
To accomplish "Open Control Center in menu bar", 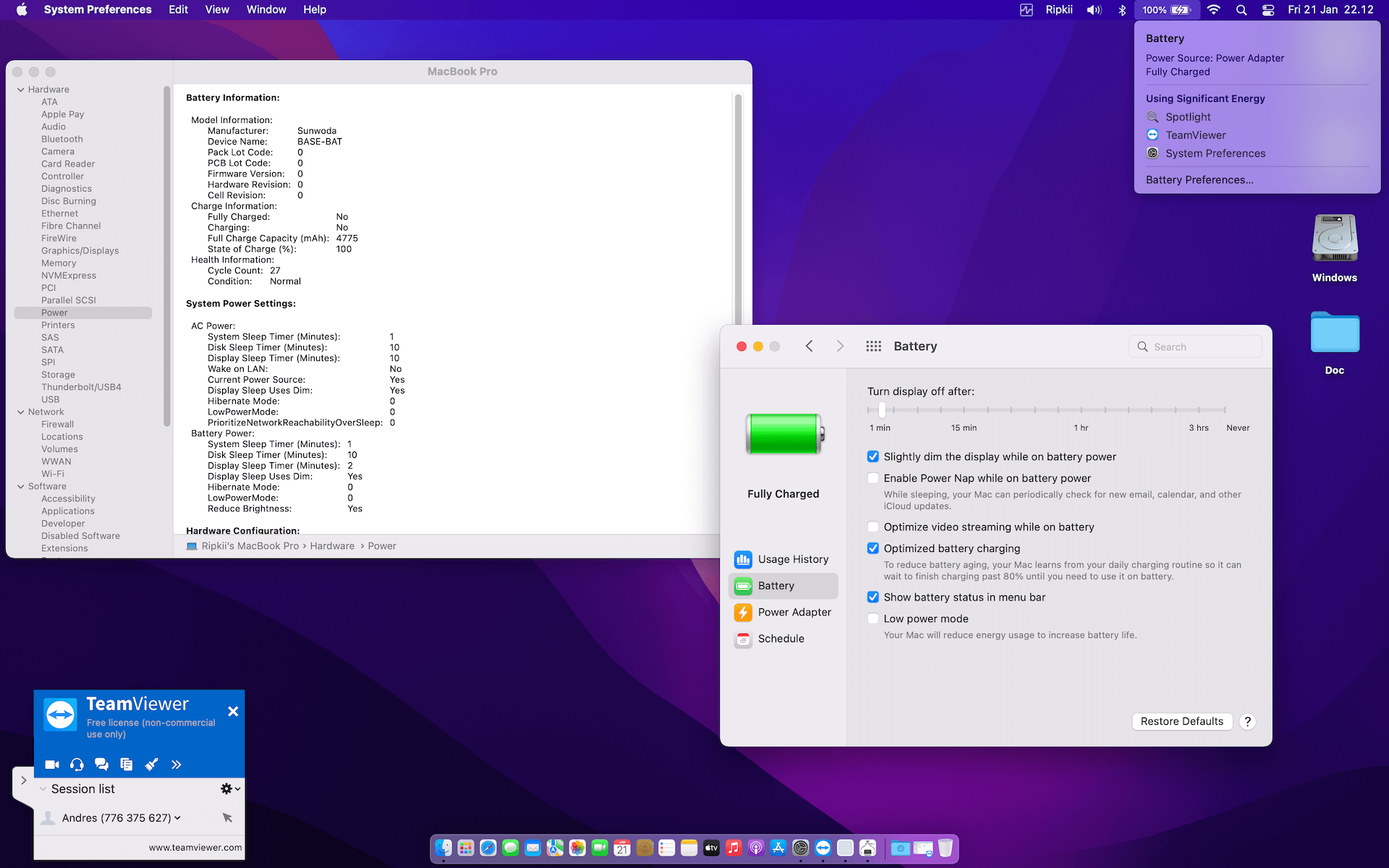I will (1267, 9).
